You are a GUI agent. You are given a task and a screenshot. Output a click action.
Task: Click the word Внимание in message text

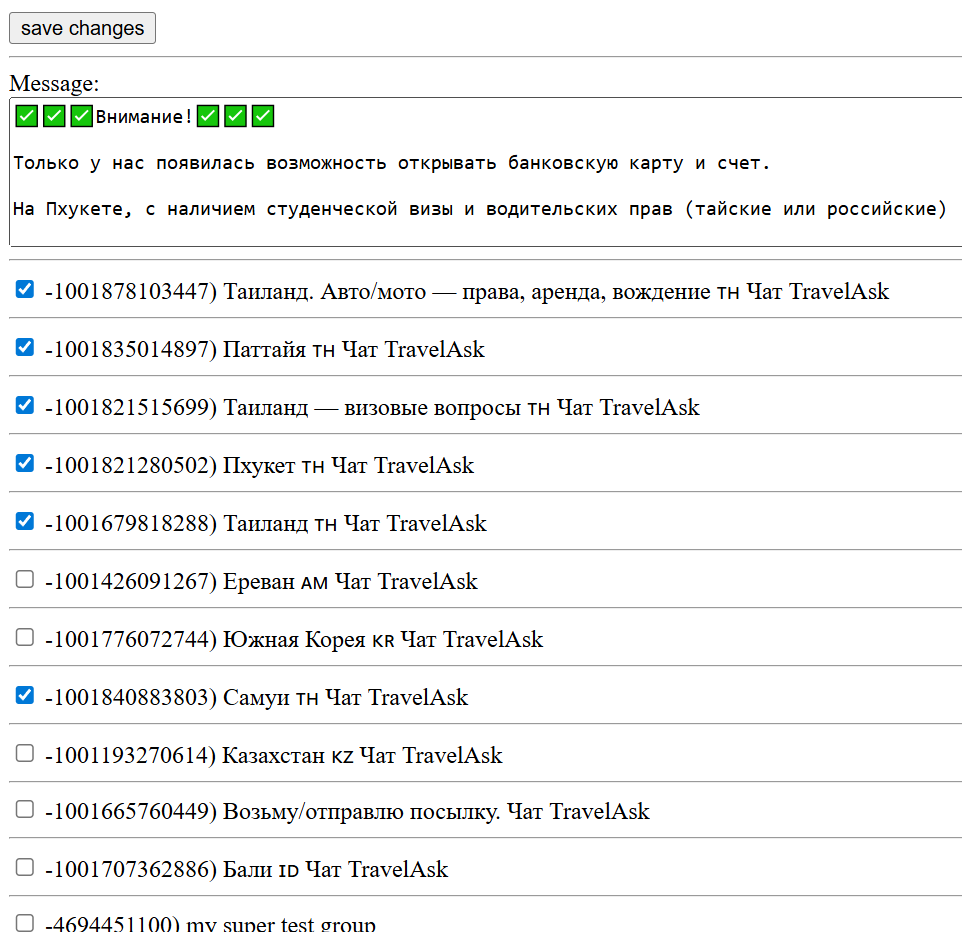[140, 117]
